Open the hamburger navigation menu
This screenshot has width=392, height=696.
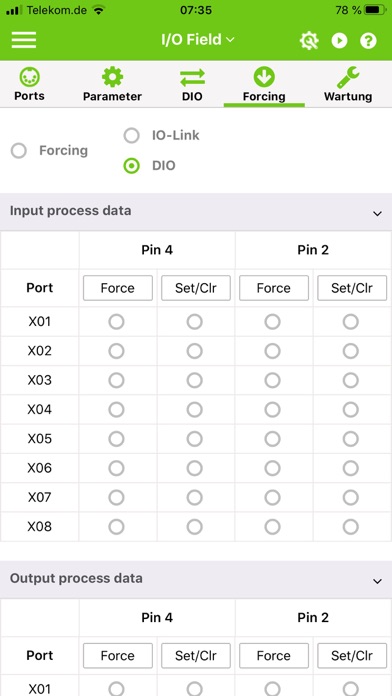click(x=24, y=40)
